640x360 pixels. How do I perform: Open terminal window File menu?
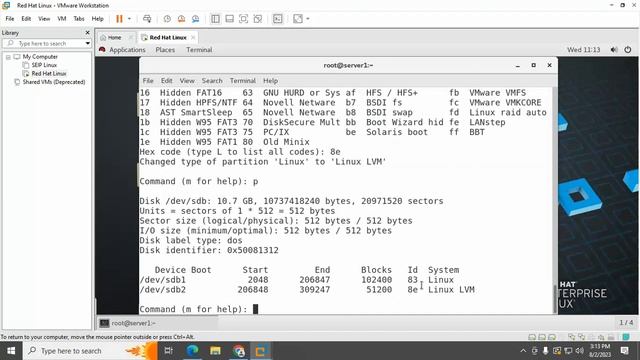tap(148, 81)
